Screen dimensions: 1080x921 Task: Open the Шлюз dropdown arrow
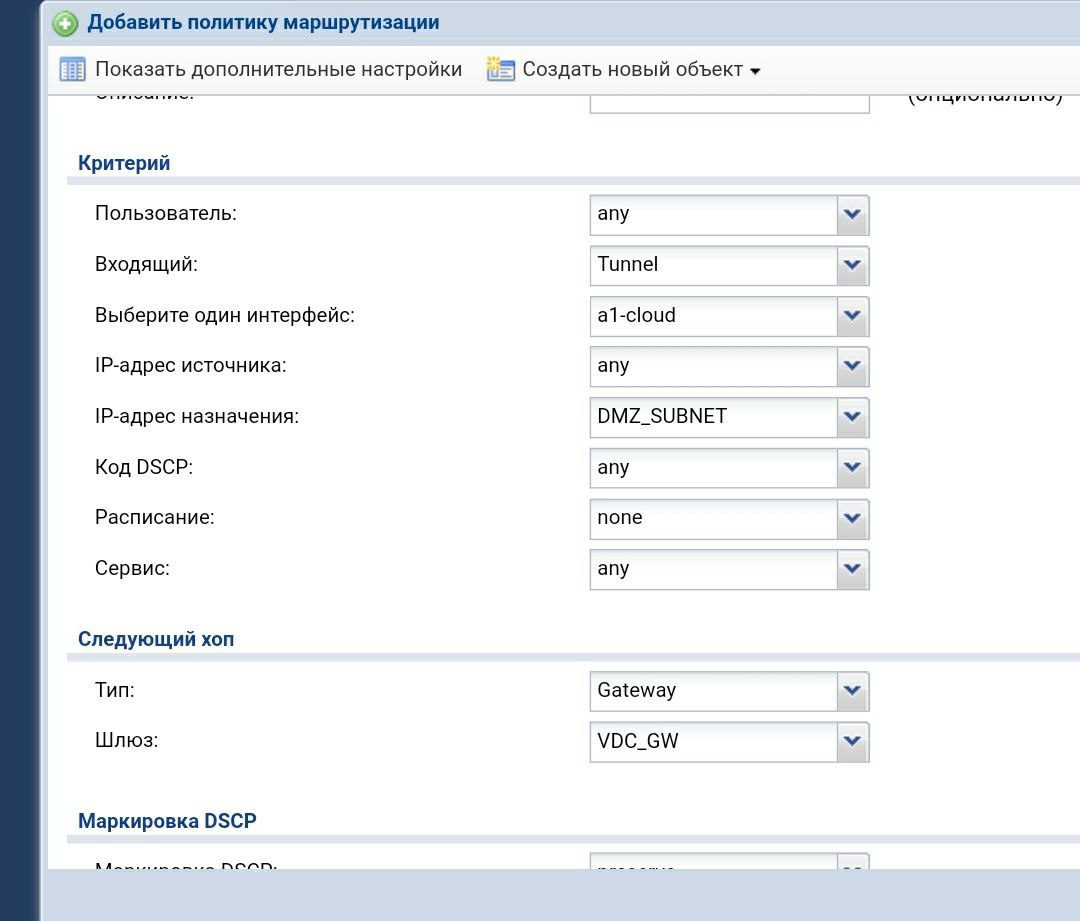853,741
